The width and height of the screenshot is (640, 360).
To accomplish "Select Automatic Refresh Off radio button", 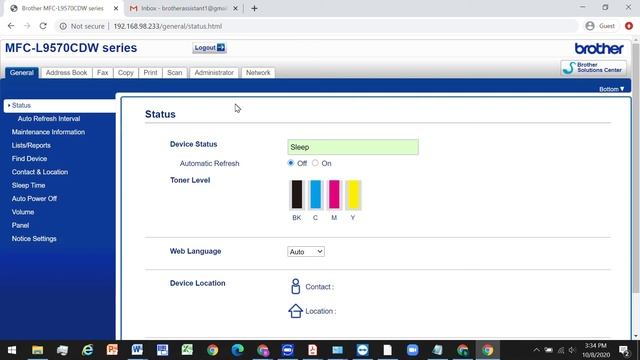I will click(x=291, y=163).
